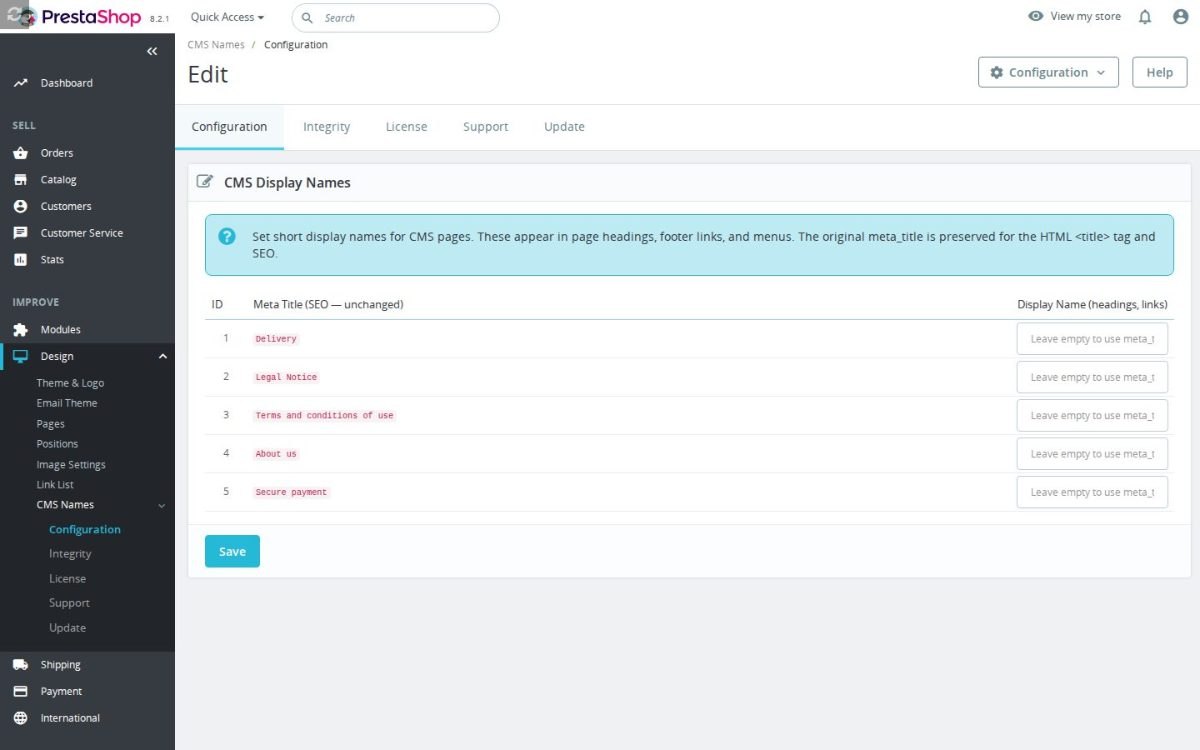Focus the Display Name field for Delivery
1200x750 pixels.
(1092, 339)
